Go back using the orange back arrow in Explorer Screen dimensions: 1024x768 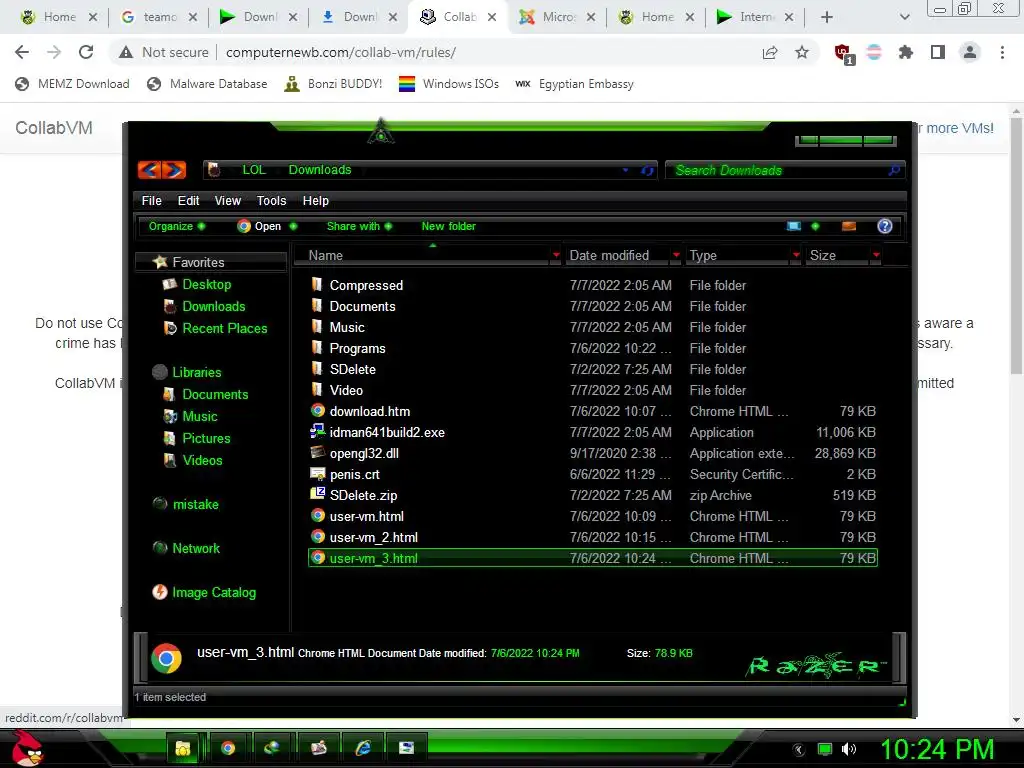click(150, 170)
